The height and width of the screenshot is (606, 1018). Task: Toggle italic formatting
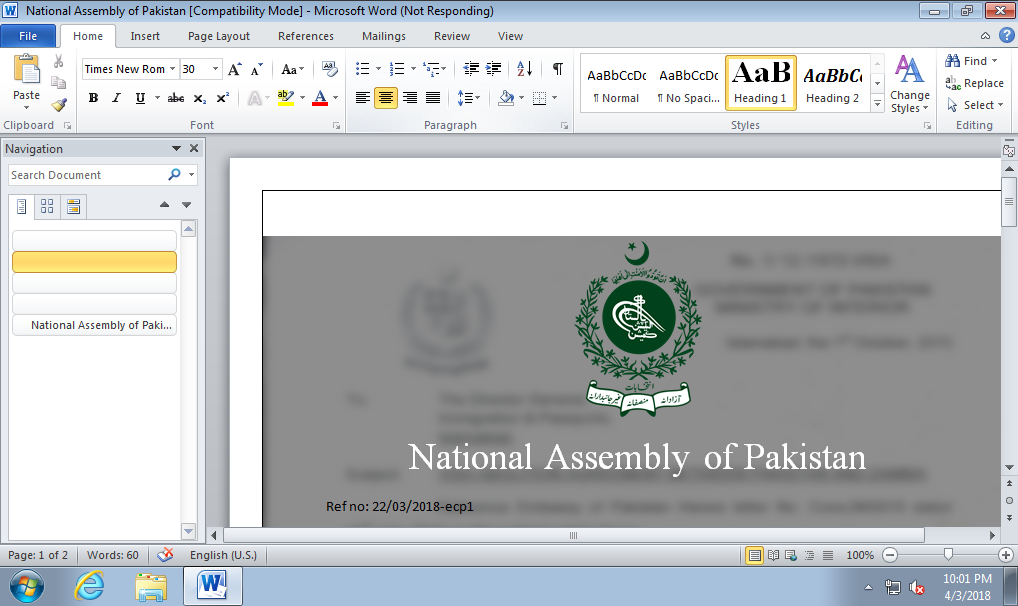pos(116,98)
